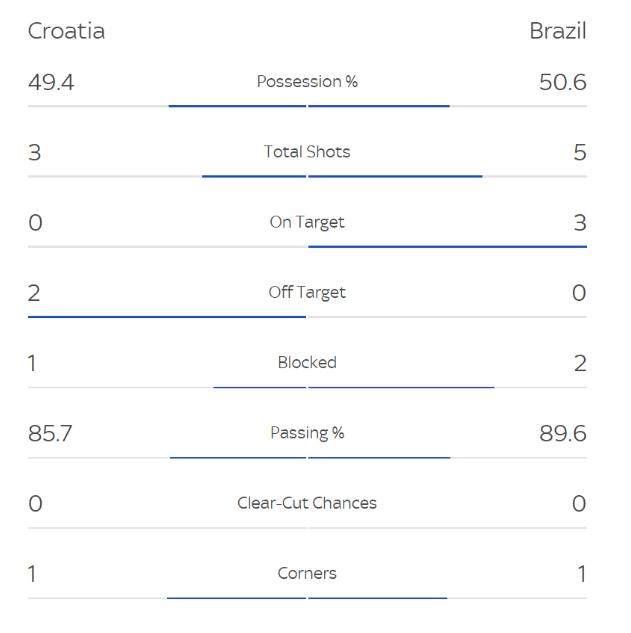Click Brazil's 50.6 possession value

(562, 82)
